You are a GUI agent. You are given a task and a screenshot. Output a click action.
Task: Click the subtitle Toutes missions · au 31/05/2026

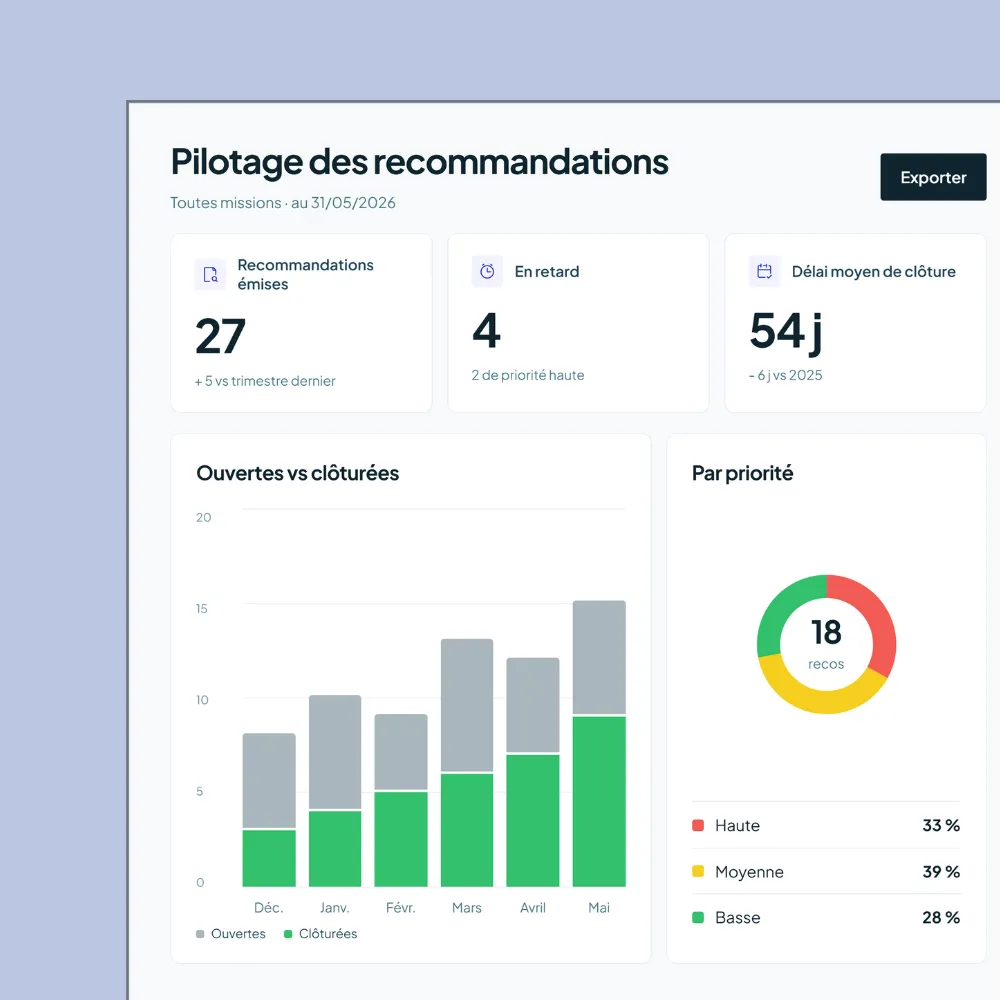(x=283, y=203)
